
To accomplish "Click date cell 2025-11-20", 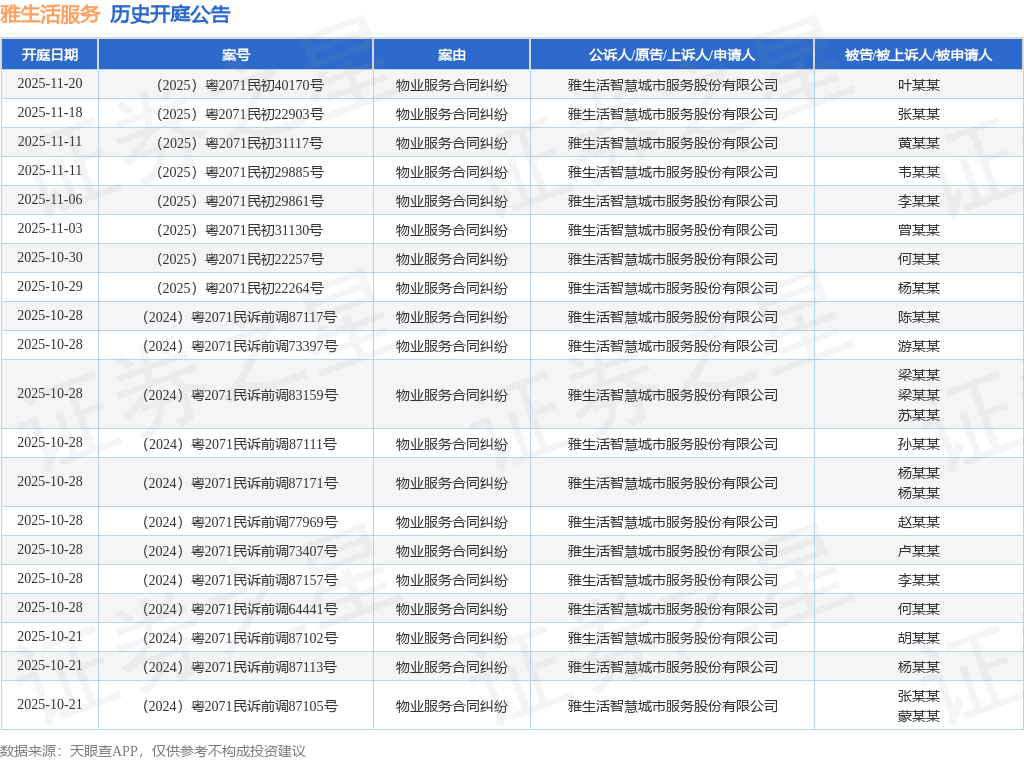I will click(x=50, y=84).
